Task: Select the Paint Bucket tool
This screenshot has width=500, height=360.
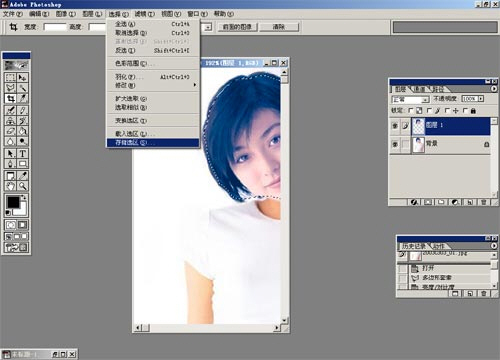Action: point(22,131)
